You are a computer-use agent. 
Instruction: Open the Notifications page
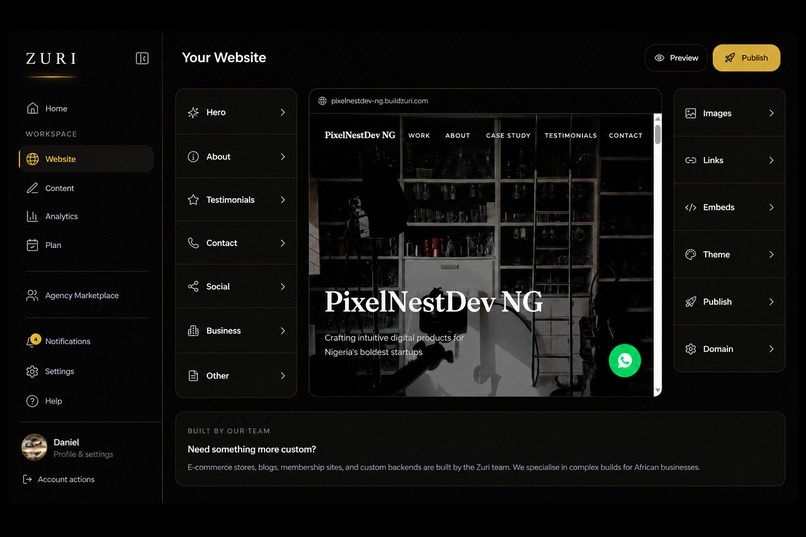86,341
